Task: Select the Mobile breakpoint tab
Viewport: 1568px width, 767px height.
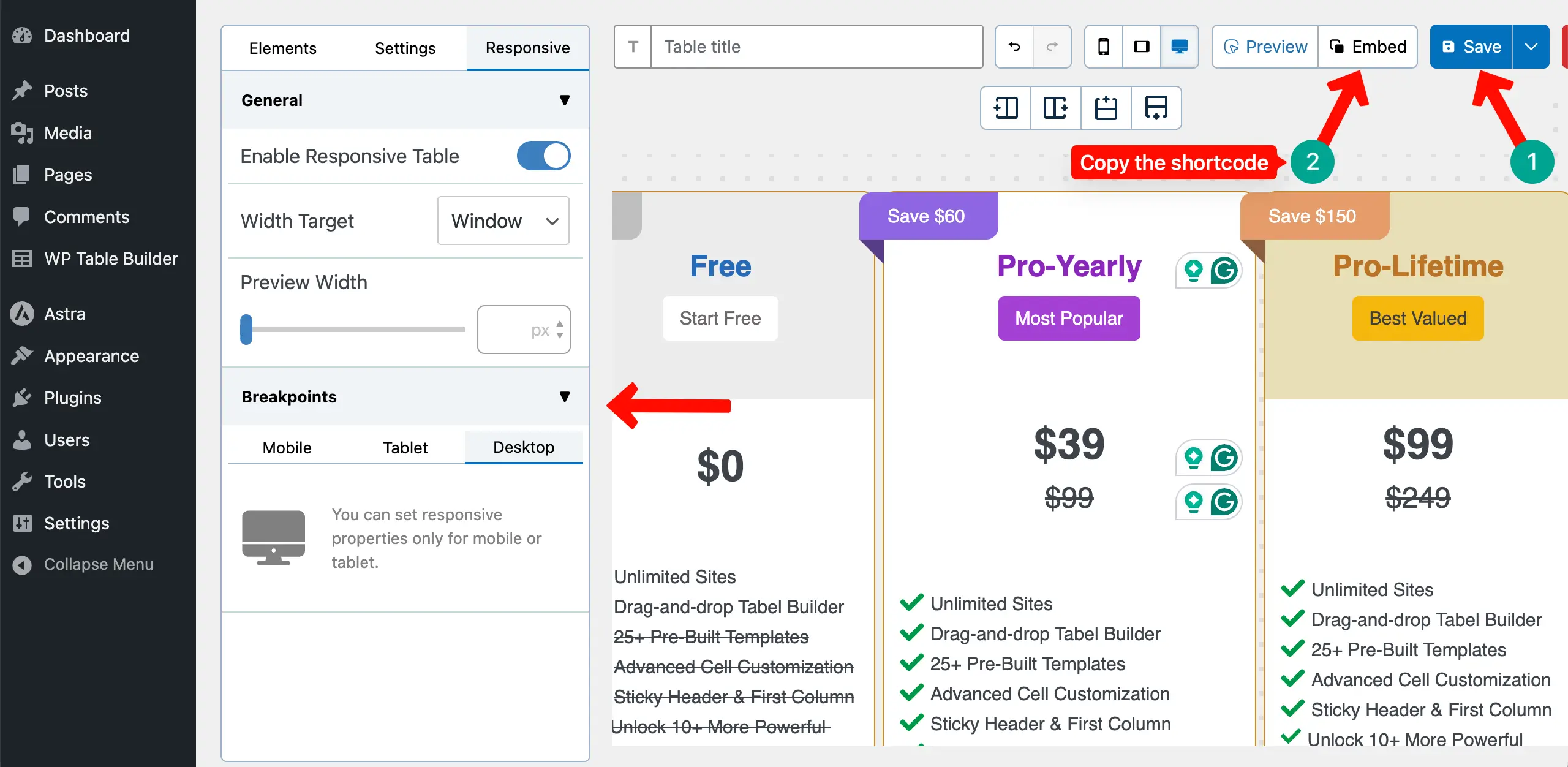Action: pos(287,447)
